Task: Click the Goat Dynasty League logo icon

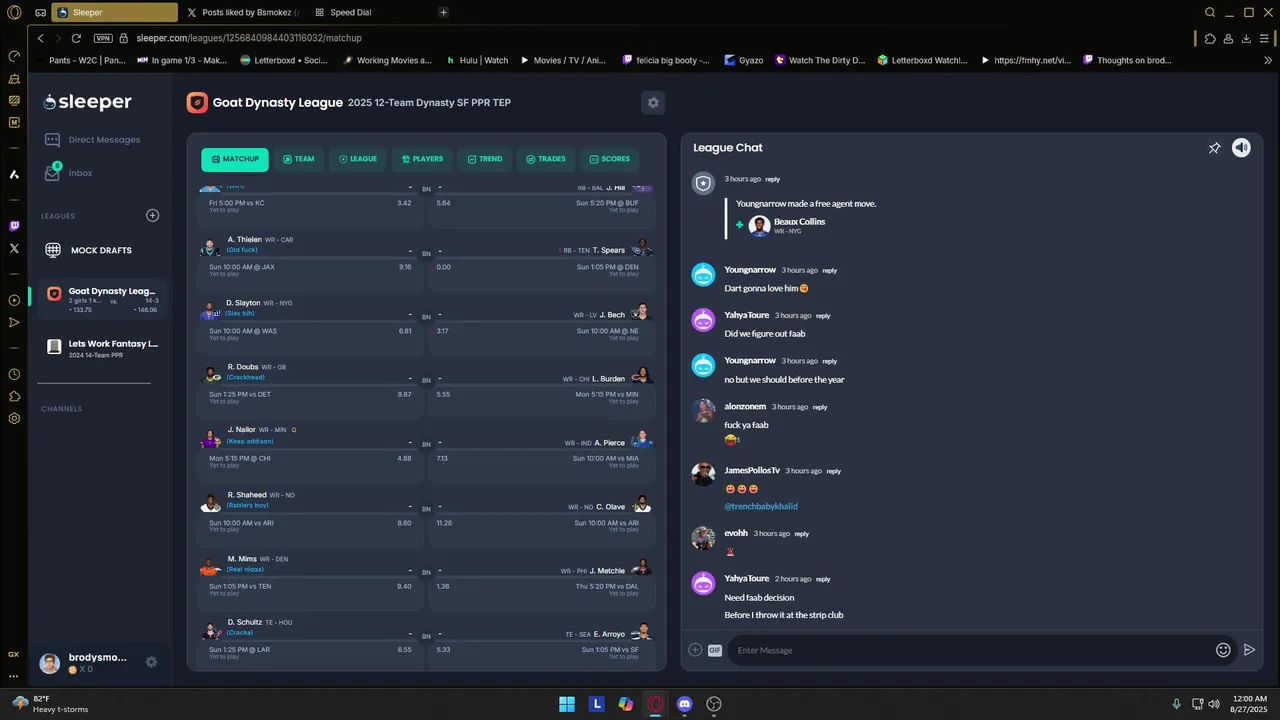Action: click(x=197, y=102)
